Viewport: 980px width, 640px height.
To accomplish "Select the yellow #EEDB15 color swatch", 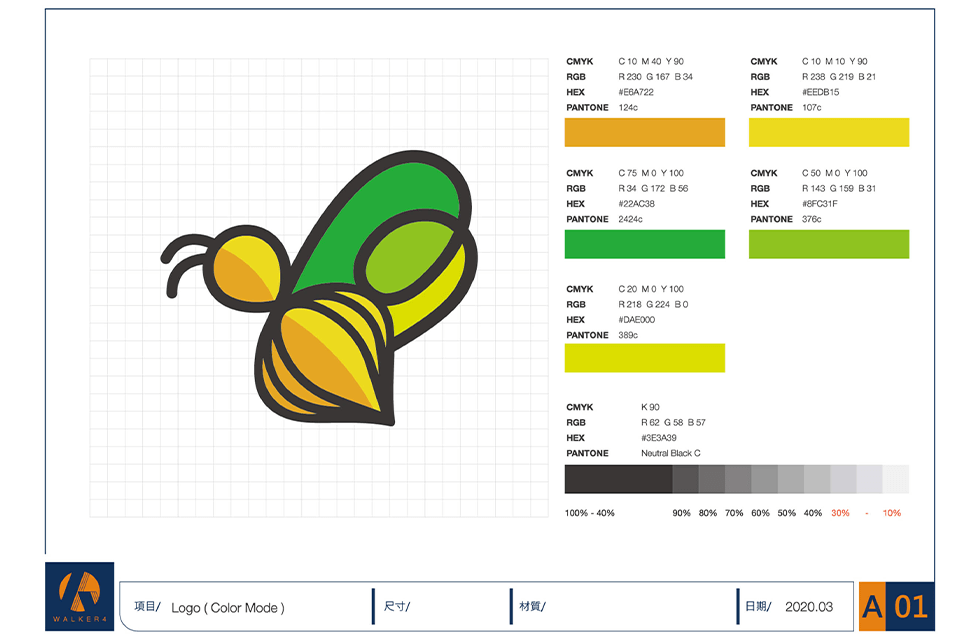I will pyautogui.click(x=828, y=132).
